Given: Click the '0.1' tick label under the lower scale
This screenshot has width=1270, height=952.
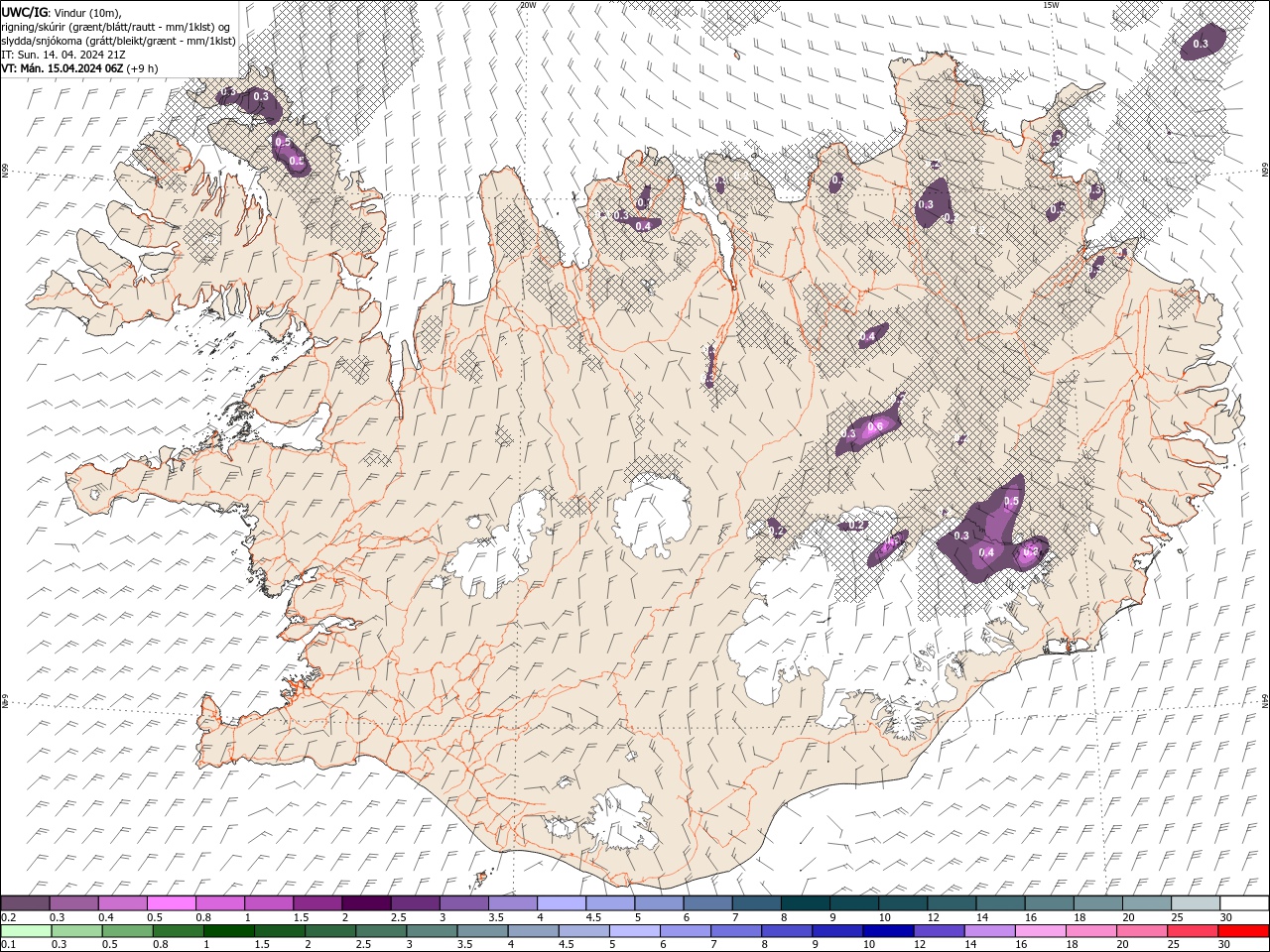Looking at the screenshot, I should point(8,945).
